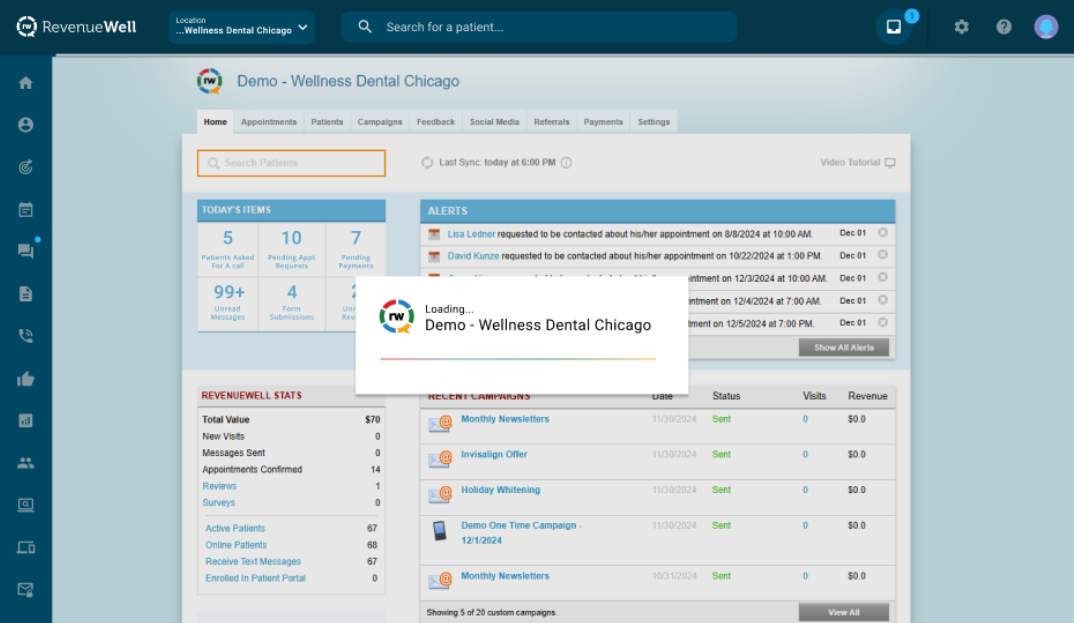Open the inbox notifications icon with badge
Viewport: 1074px width, 623px height.
click(894, 27)
